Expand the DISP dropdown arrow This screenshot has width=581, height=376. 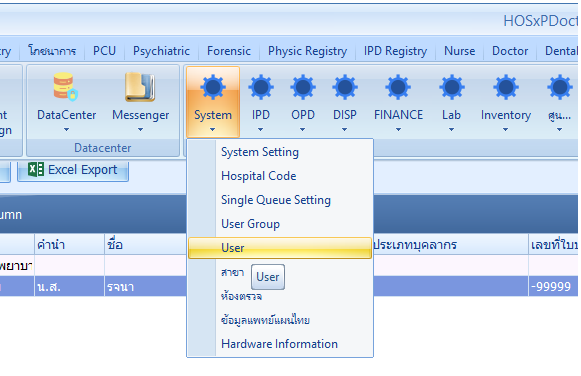click(x=345, y=130)
